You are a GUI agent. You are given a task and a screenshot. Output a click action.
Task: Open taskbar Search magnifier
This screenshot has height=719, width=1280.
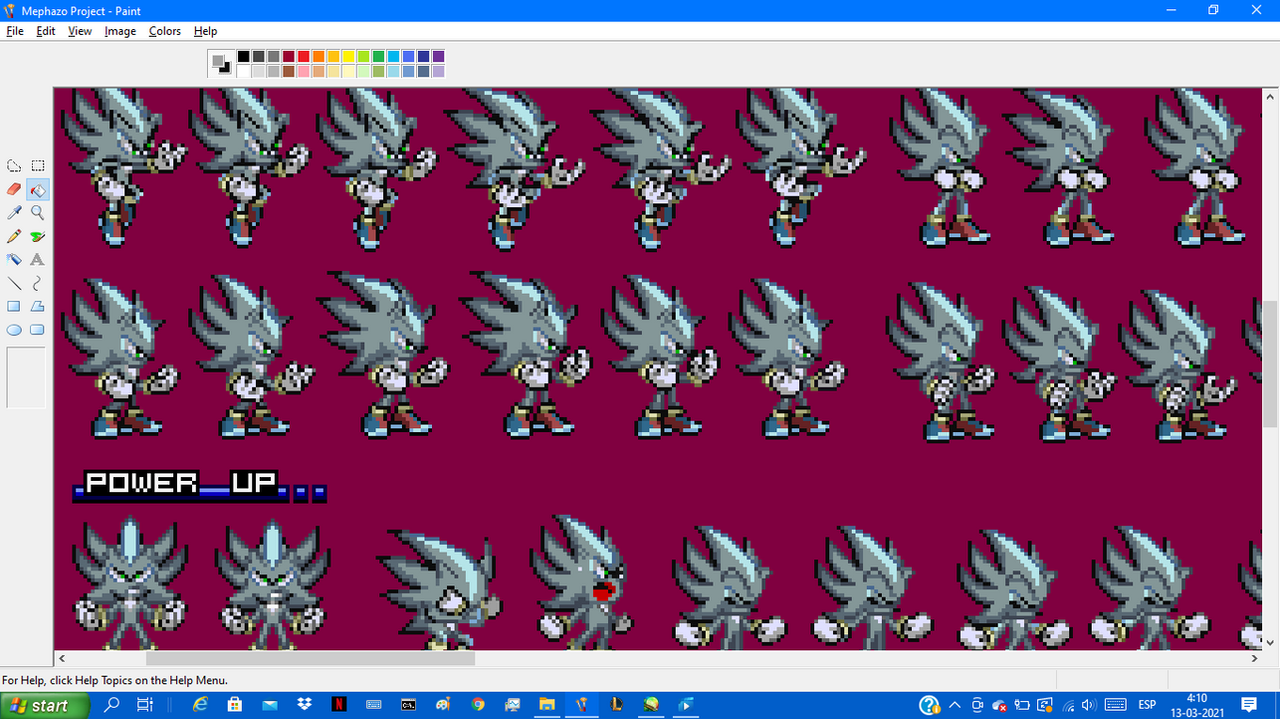tap(112, 705)
